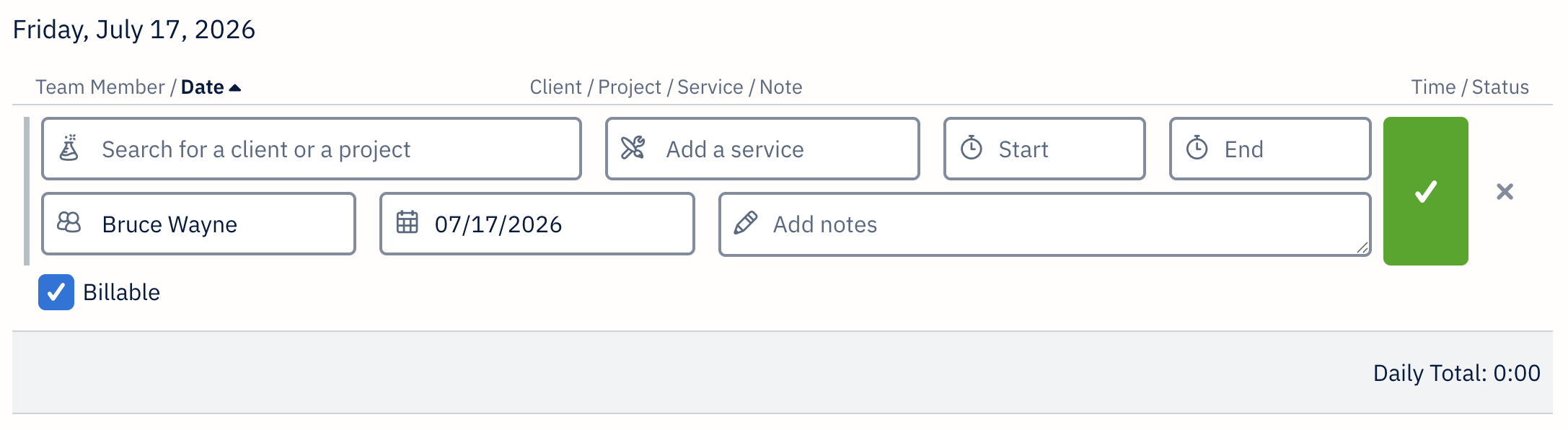Focus the Add notes text area
This screenshot has height=430, width=1568.
click(1045, 224)
